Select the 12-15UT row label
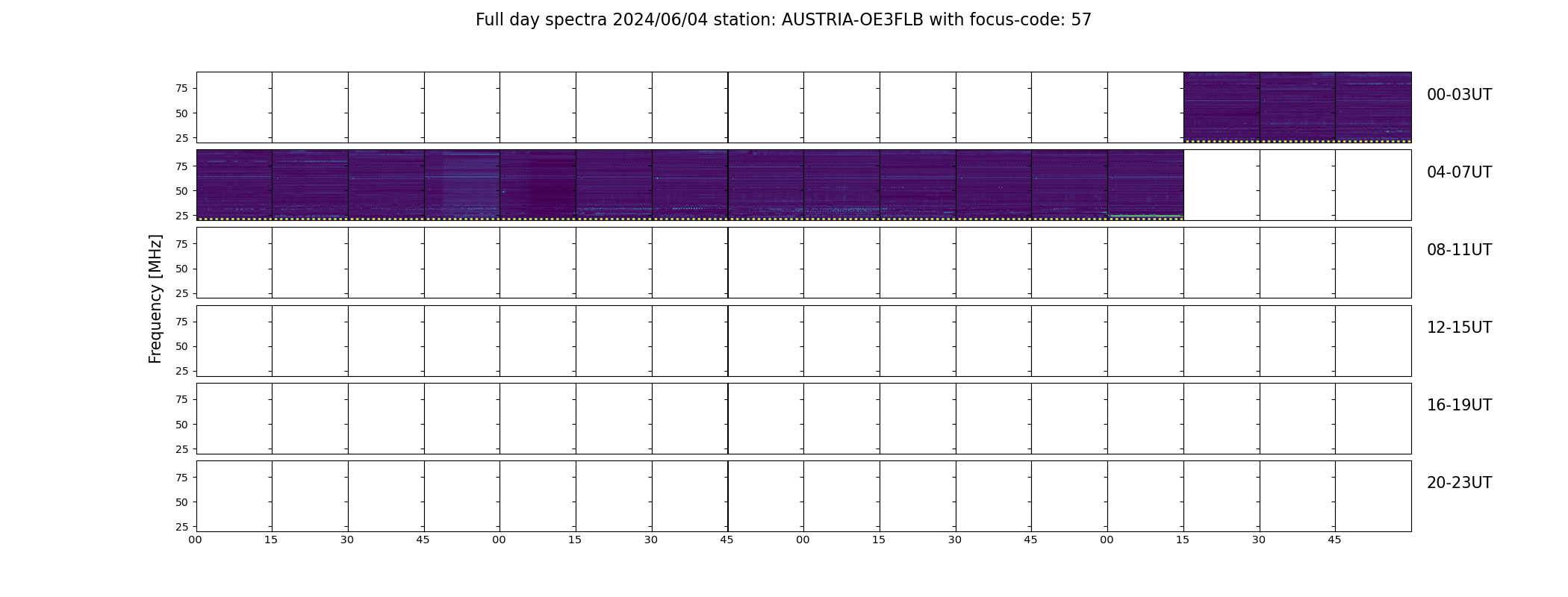This screenshot has height=597, width=1568. (1459, 328)
